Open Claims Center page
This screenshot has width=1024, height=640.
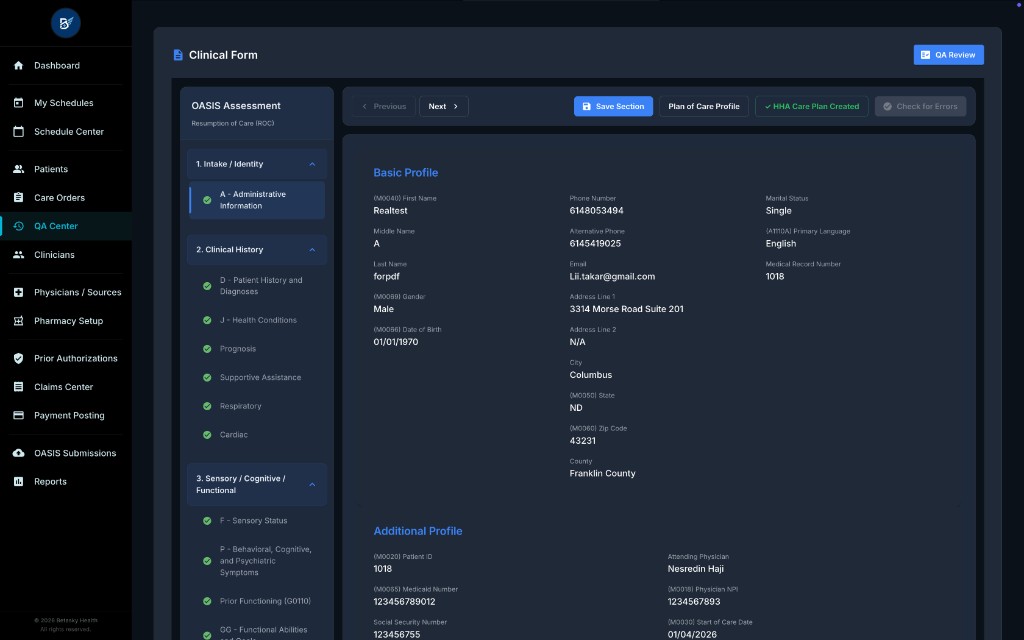(65, 387)
